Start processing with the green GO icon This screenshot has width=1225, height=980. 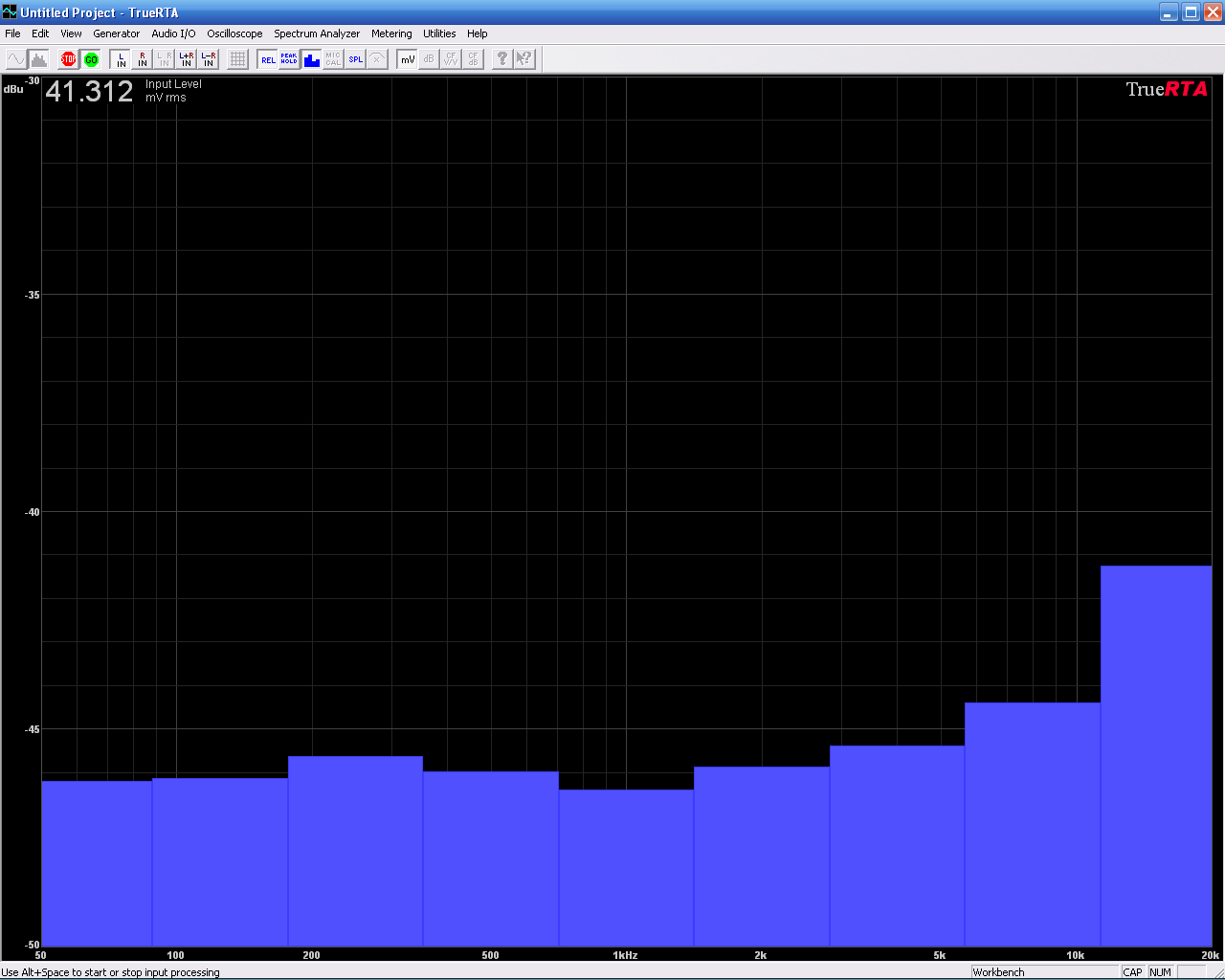[x=91, y=59]
